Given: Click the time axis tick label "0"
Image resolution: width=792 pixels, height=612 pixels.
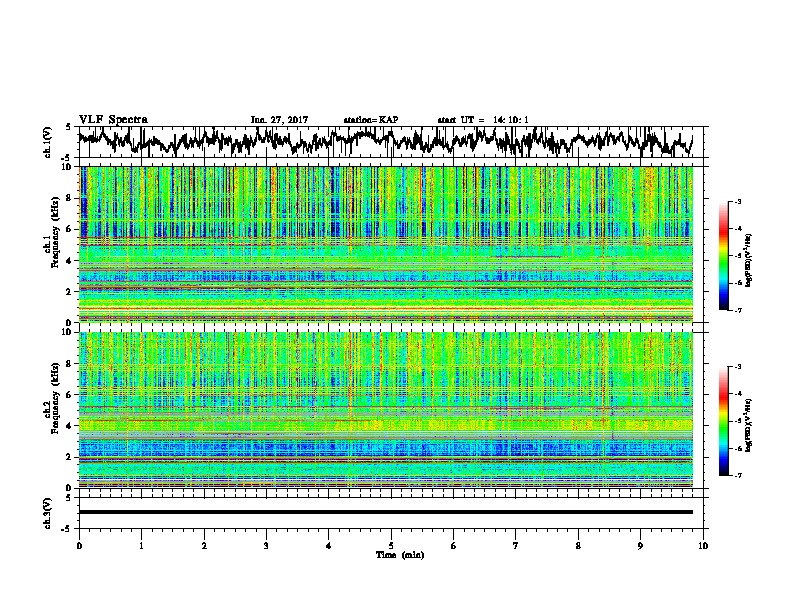Looking at the screenshot, I should [79, 546].
